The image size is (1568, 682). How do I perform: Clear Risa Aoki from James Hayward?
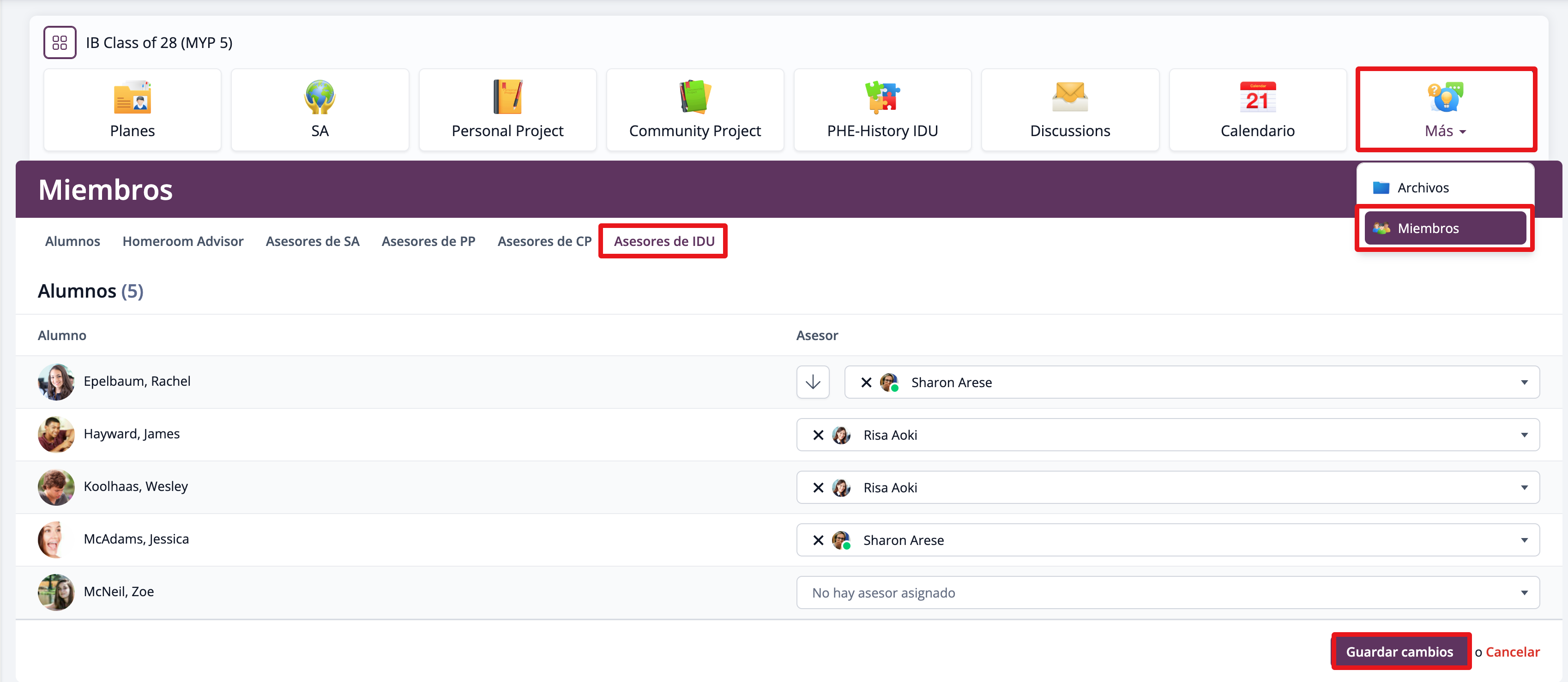pos(818,435)
